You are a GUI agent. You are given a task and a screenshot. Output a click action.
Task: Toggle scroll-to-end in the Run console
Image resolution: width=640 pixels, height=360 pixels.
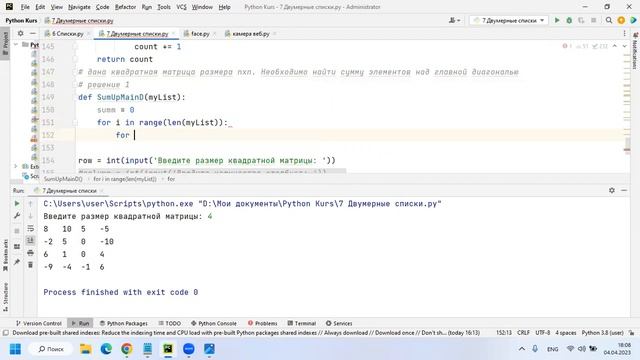[30, 241]
